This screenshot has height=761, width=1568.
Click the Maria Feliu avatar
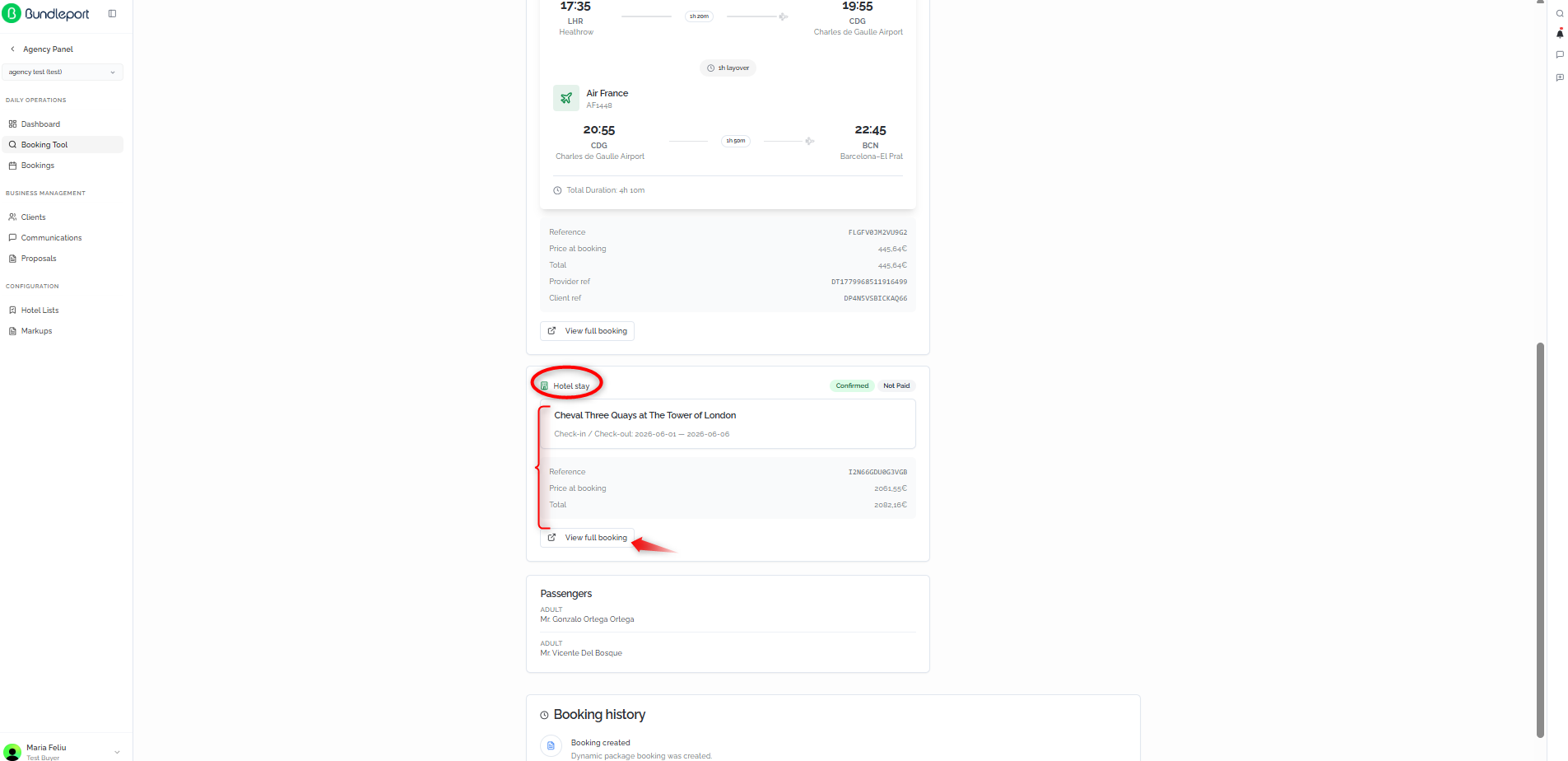[12, 752]
